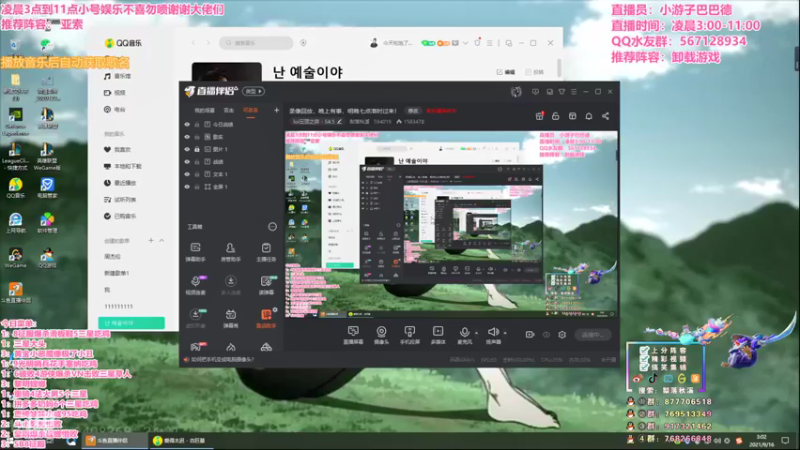Open 弹幕助手 in the streaming toolbox

tap(195, 252)
